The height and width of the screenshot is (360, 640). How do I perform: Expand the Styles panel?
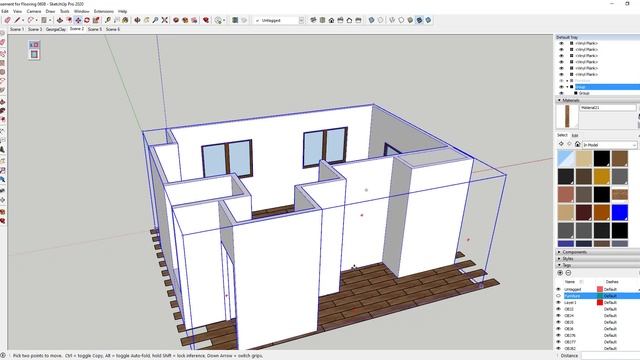[x=559, y=259]
